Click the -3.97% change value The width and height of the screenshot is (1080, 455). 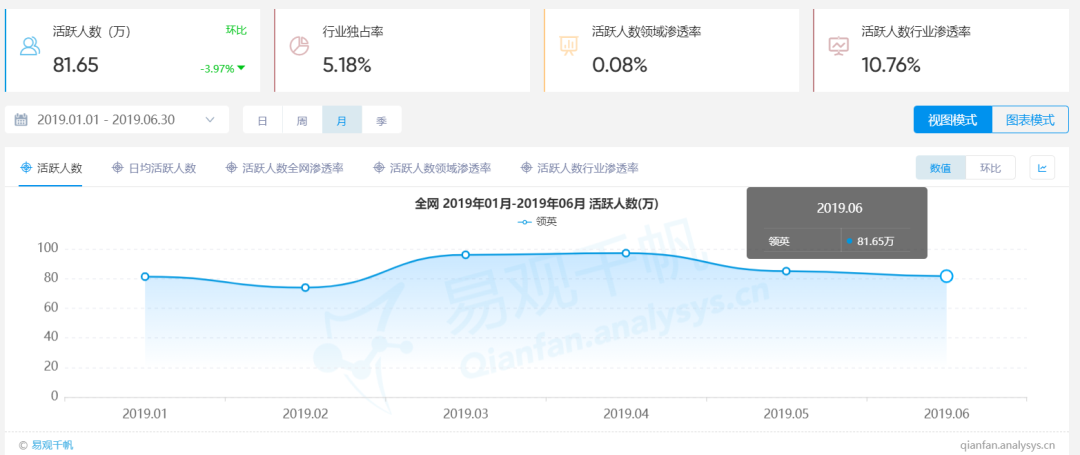point(217,69)
